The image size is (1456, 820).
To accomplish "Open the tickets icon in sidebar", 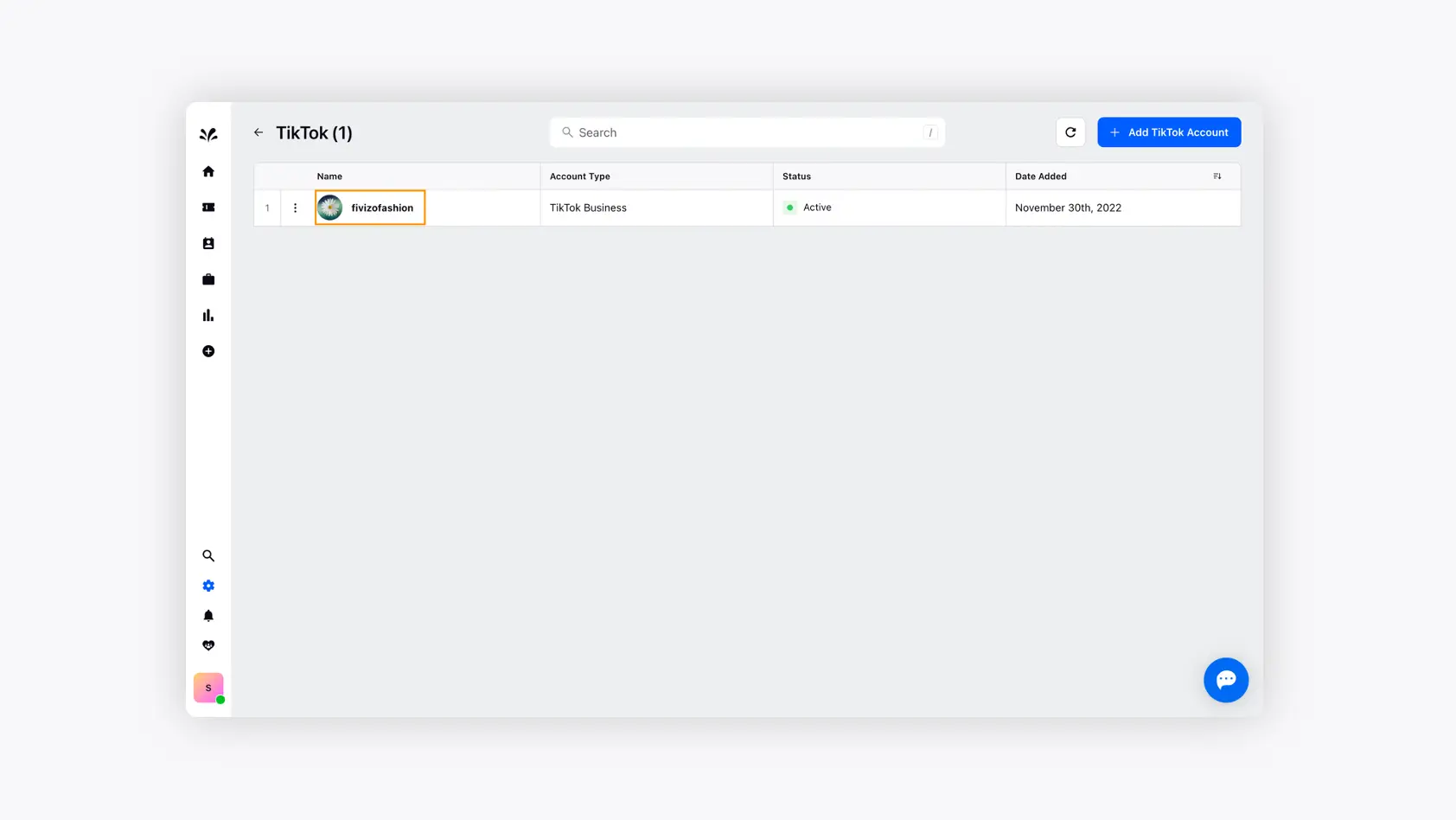I will coord(208,208).
